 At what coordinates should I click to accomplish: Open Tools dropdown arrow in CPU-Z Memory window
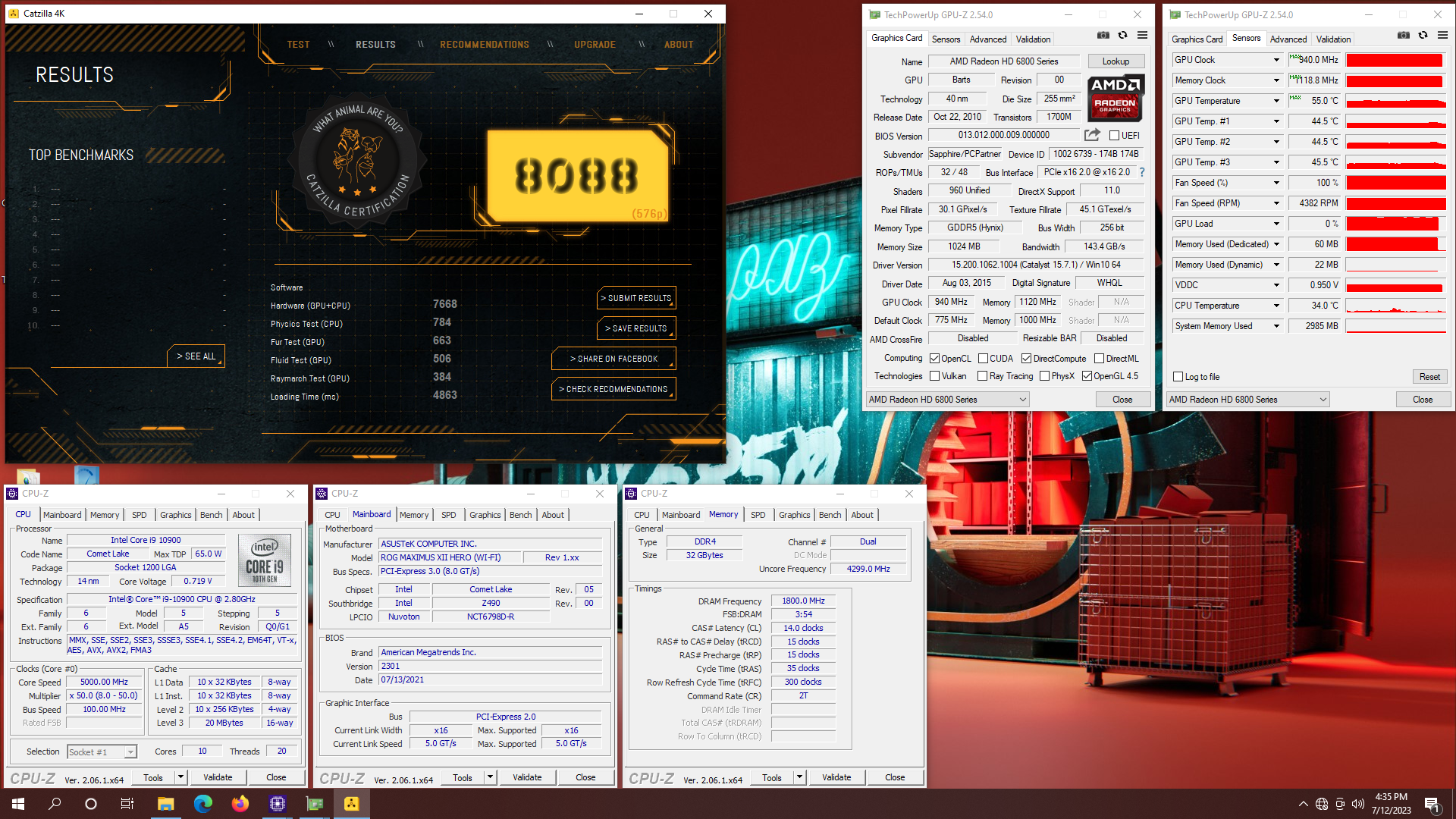click(x=799, y=777)
